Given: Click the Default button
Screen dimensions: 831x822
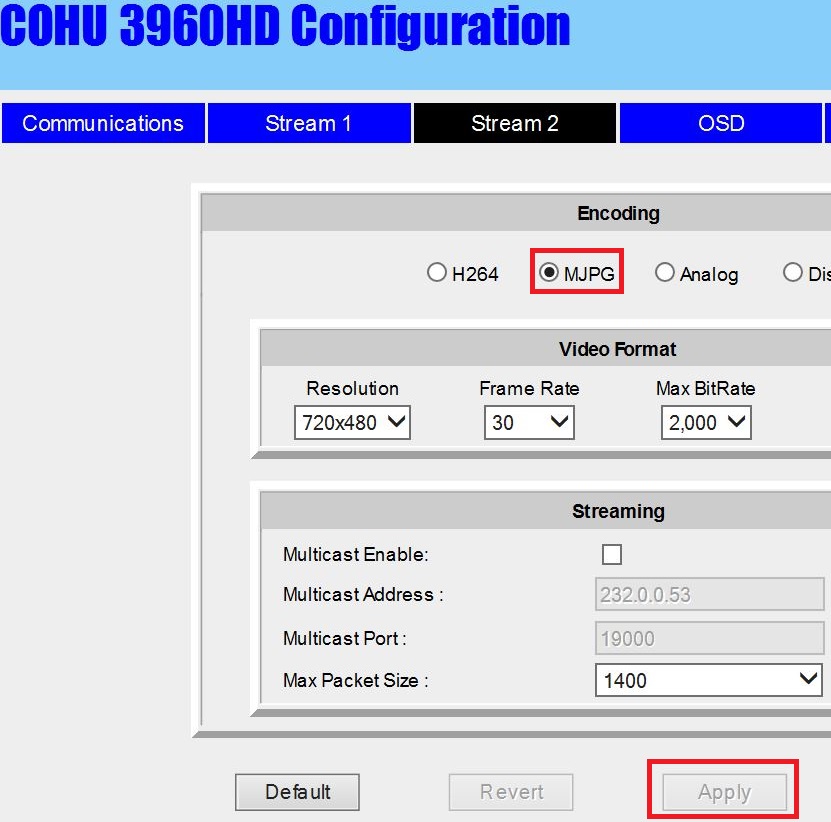Looking at the screenshot, I should point(297,792).
